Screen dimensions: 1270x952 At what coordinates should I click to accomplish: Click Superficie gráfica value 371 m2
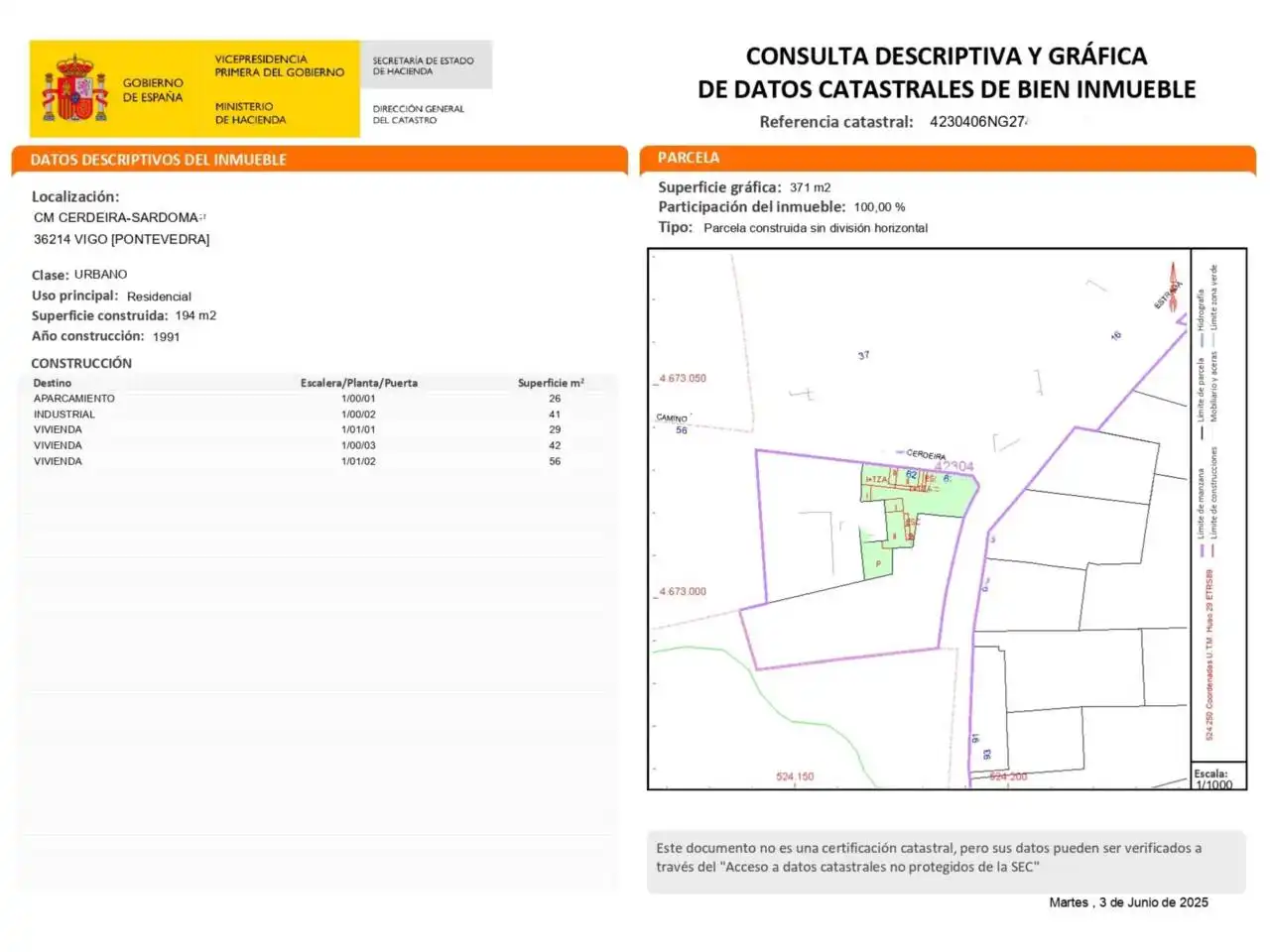click(811, 187)
